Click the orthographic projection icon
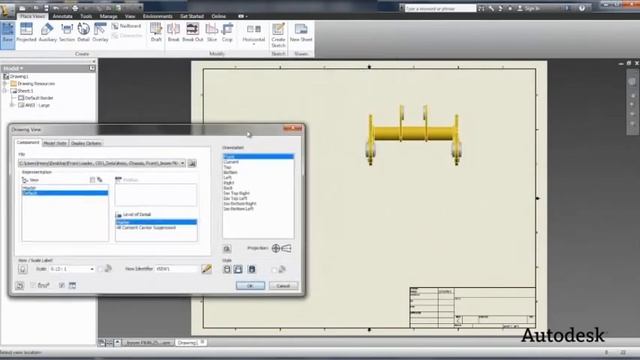Image resolution: width=640 pixels, height=360 pixels. point(276,248)
